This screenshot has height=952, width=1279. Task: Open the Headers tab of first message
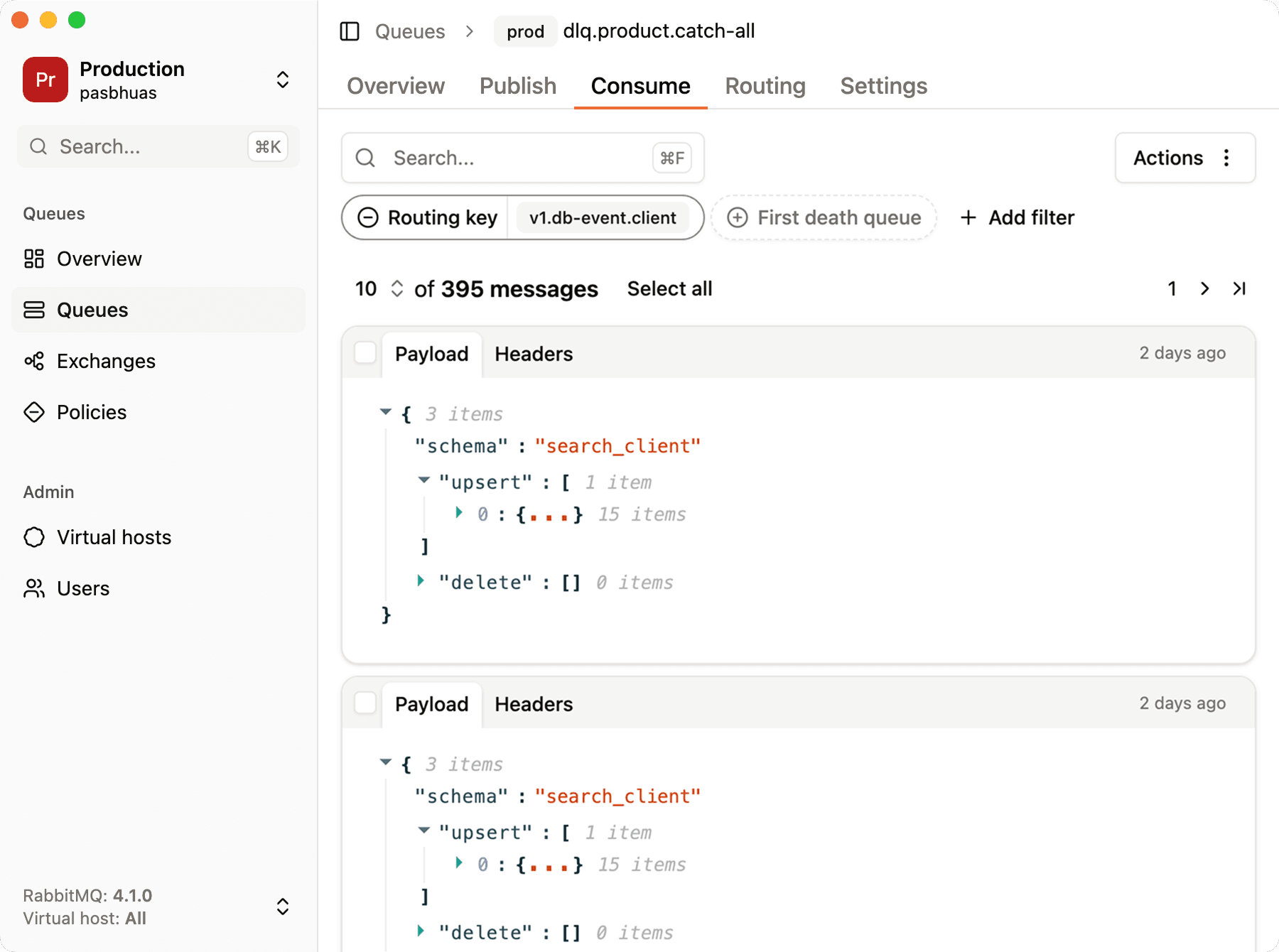[x=534, y=354]
